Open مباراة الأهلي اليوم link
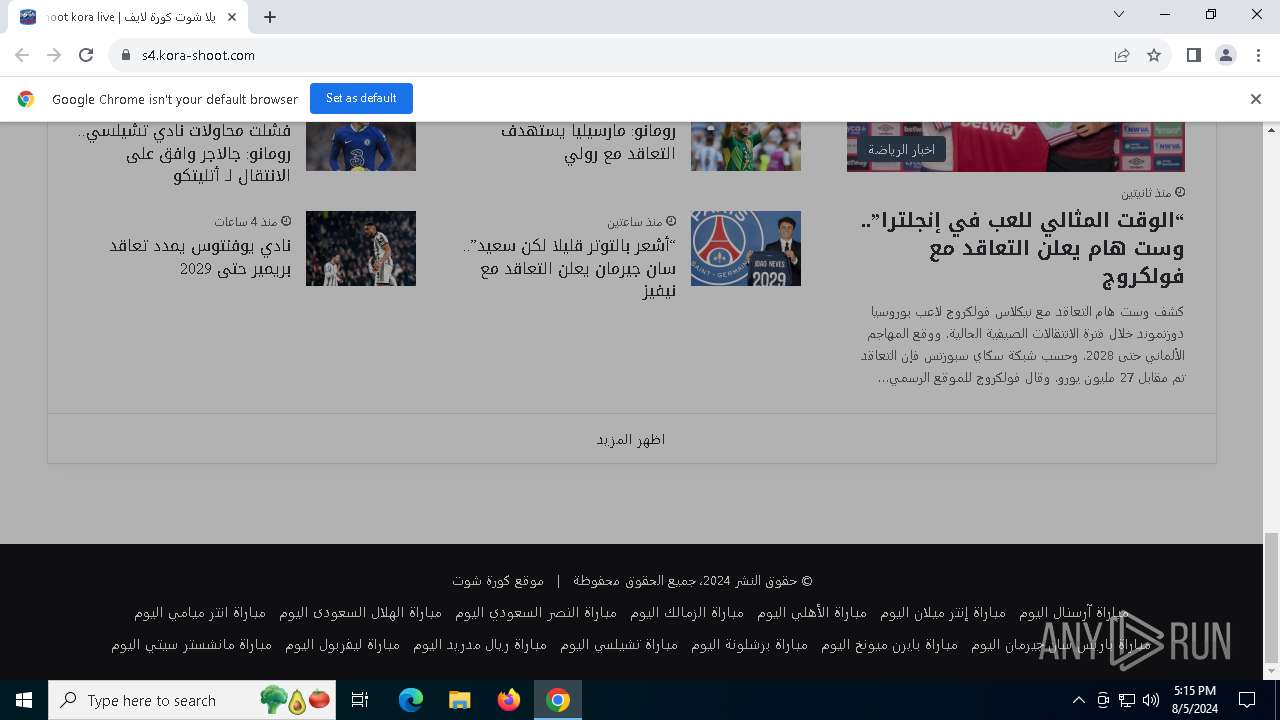Viewport: 1280px width, 720px height. click(812, 612)
